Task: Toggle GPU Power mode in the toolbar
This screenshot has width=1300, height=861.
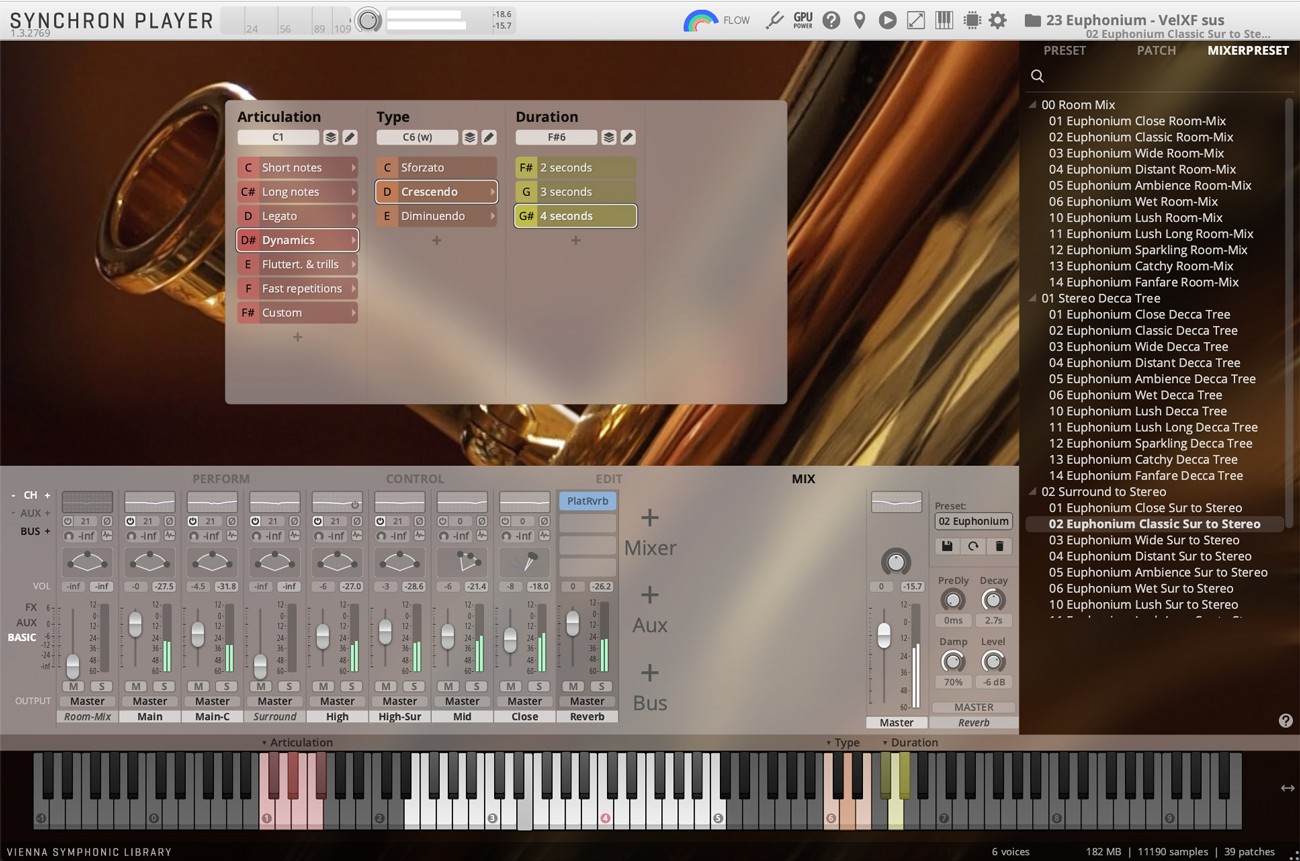Action: coord(801,19)
